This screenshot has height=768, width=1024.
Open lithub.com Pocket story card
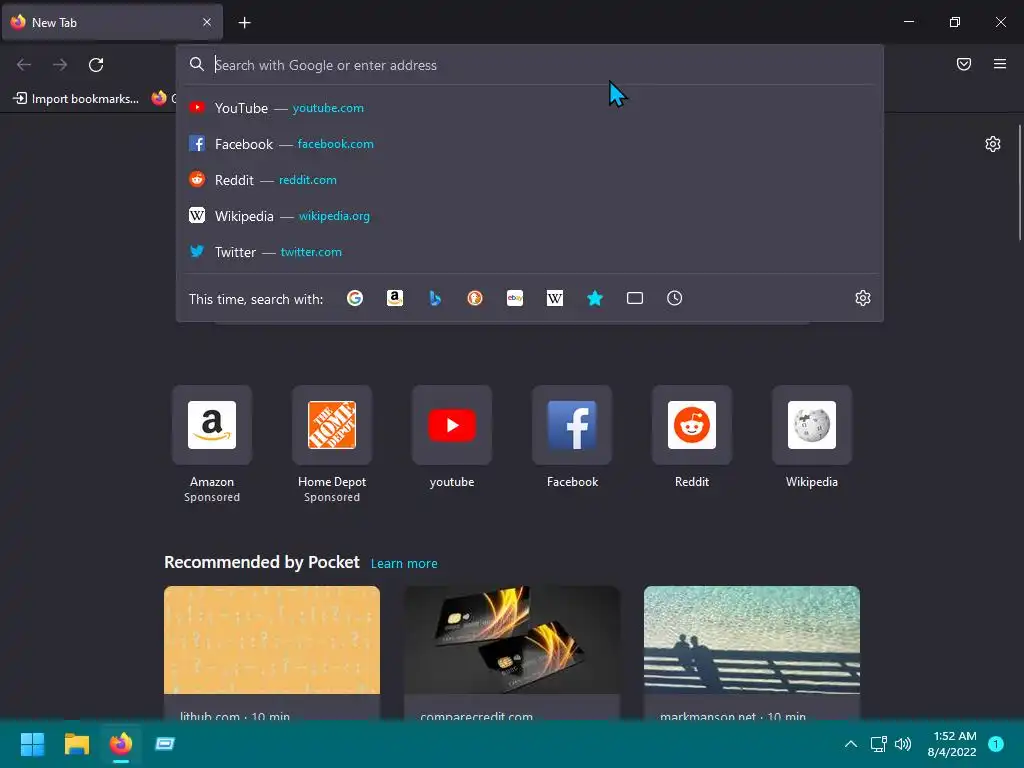(x=272, y=653)
